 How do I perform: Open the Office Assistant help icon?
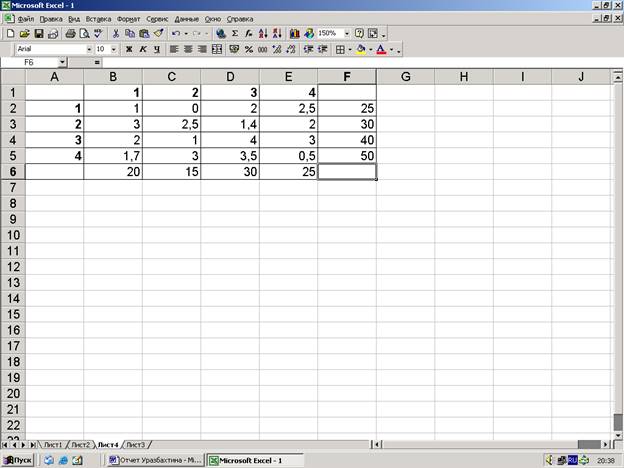(359, 34)
